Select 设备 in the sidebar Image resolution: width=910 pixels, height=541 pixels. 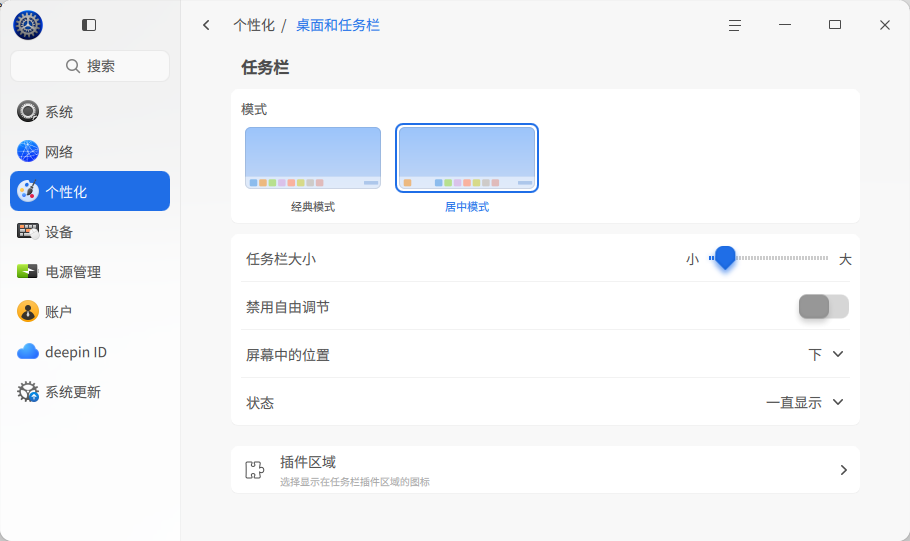[x=90, y=232]
